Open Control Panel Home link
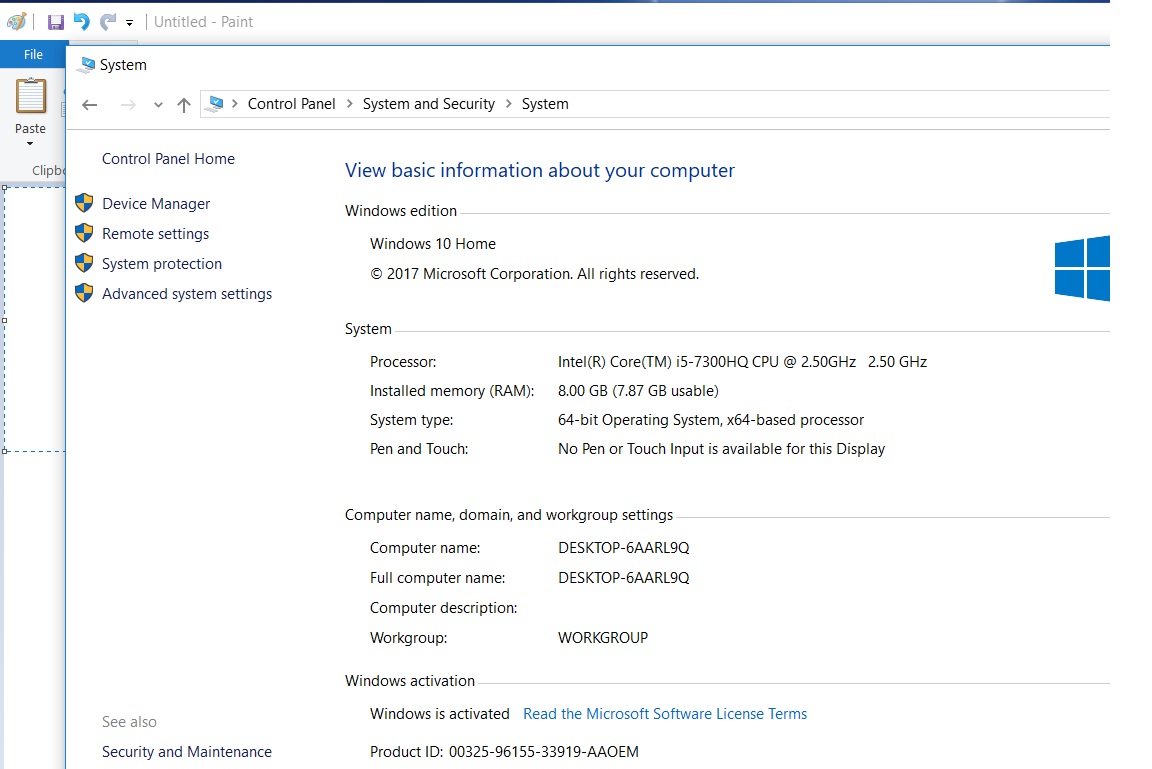 (x=168, y=159)
